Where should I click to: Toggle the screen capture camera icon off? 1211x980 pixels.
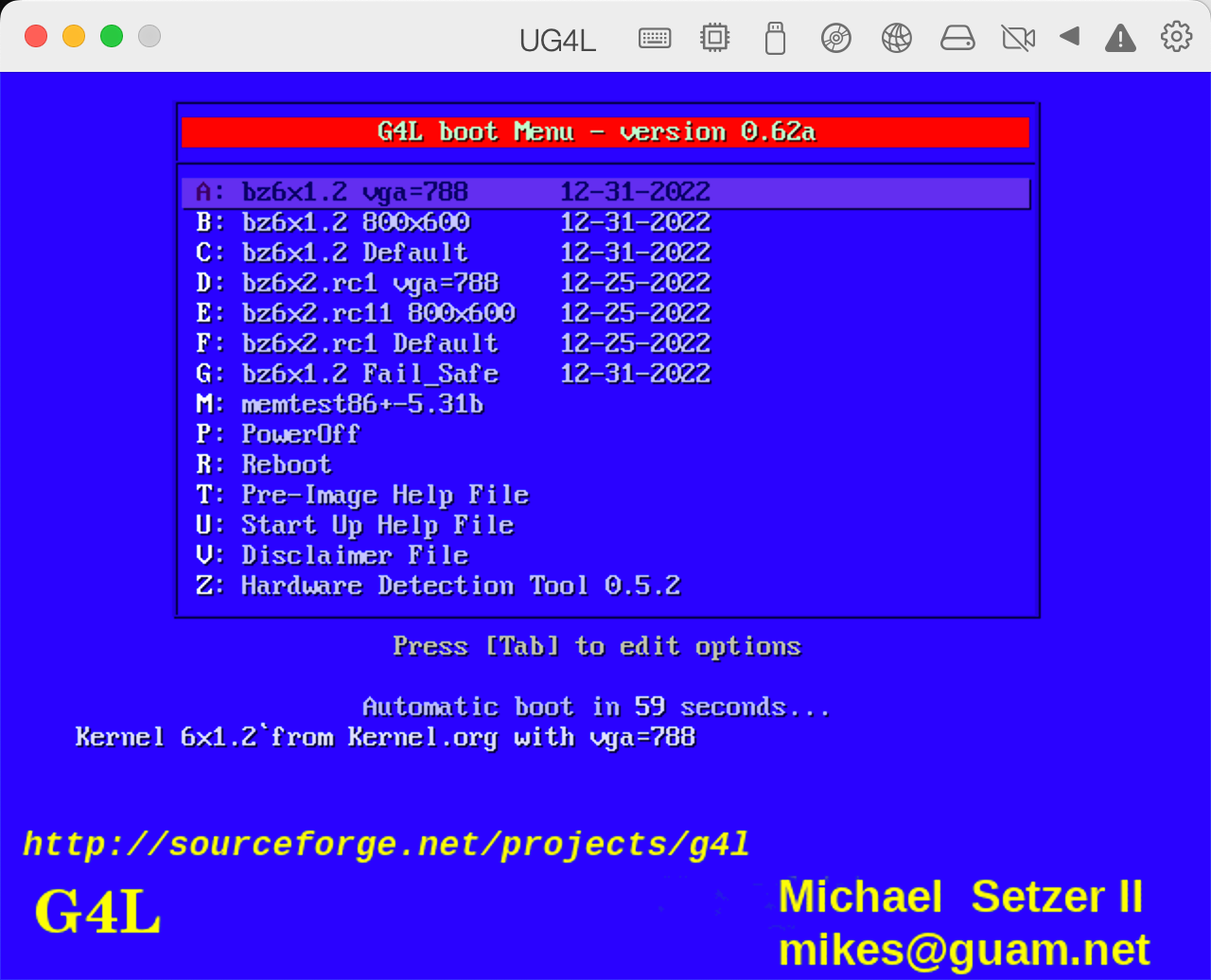(x=1018, y=38)
